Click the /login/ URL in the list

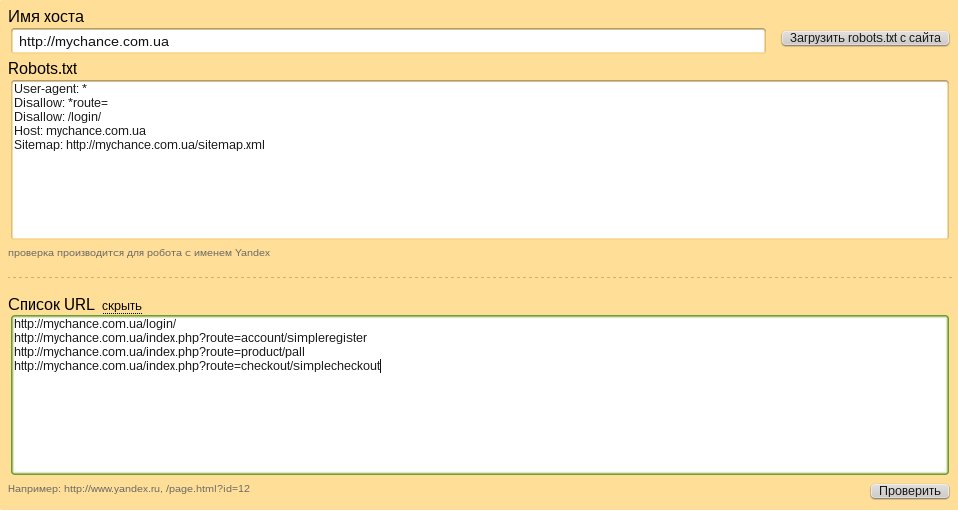(95, 324)
